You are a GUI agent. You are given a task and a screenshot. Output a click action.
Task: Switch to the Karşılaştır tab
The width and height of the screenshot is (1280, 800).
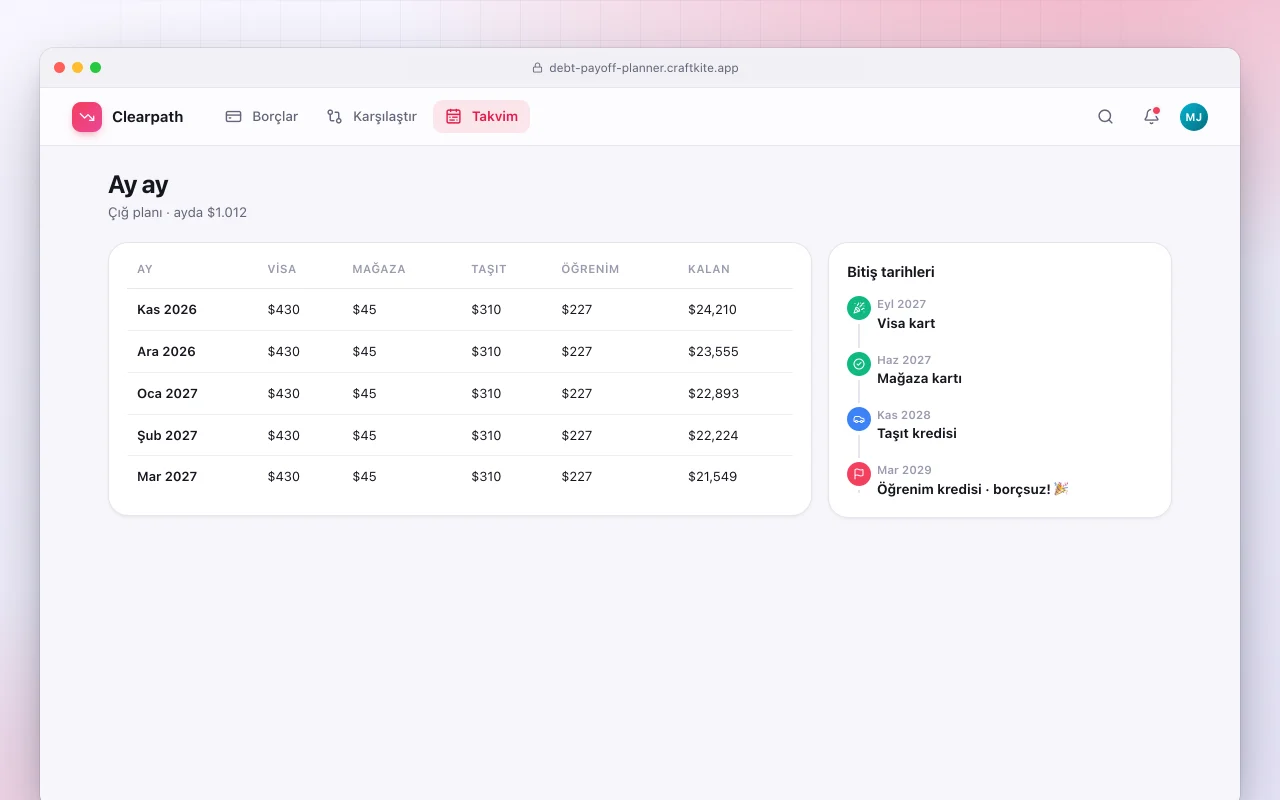click(x=371, y=117)
